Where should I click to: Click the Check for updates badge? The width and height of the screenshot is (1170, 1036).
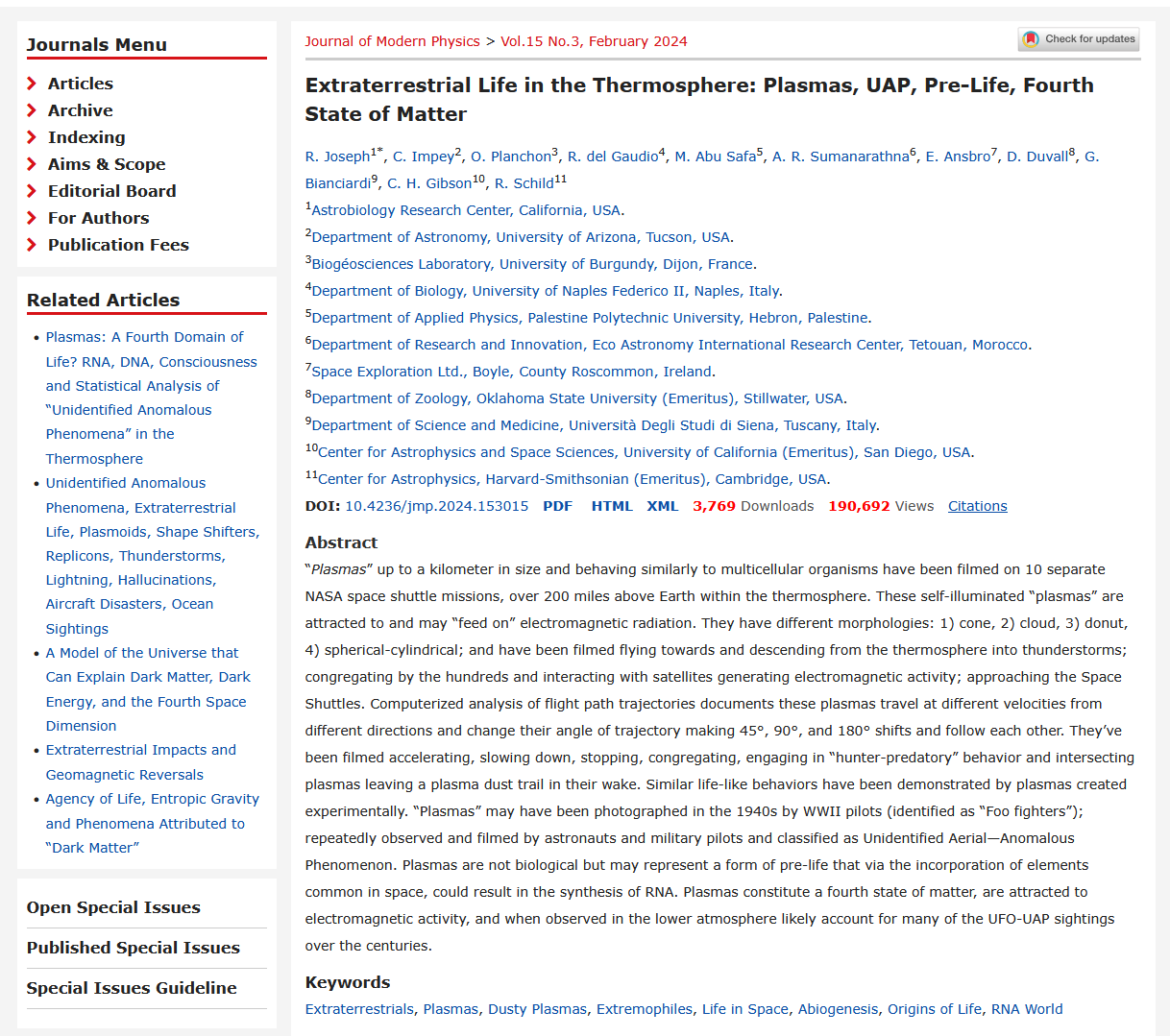click(x=1078, y=39)
